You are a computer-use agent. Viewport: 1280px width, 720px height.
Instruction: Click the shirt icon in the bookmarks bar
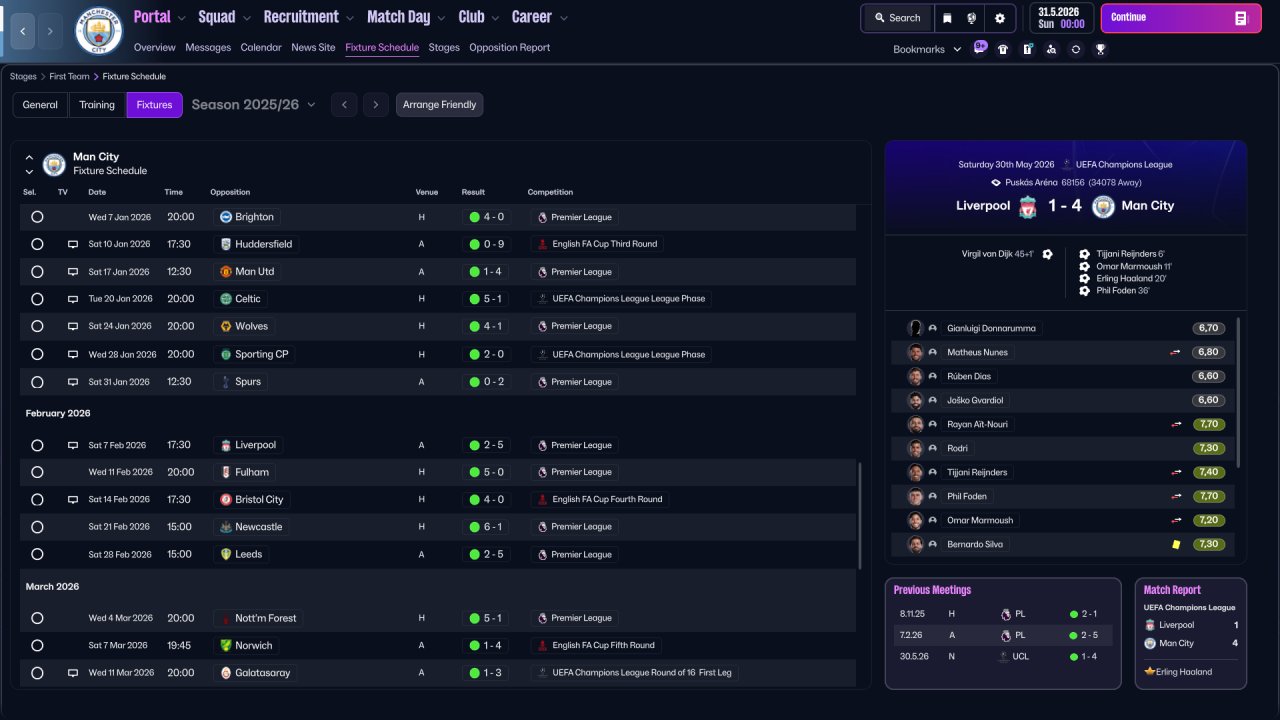coord(1003,49)
